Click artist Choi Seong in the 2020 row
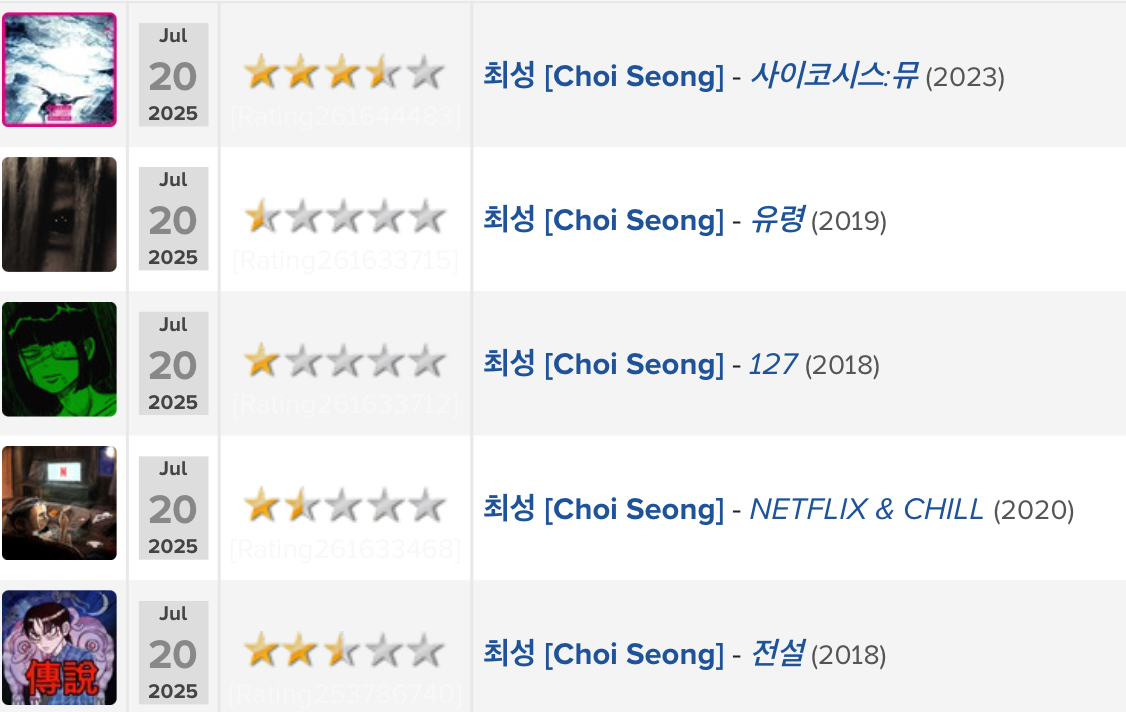Screen dimensions: 1126x712 tap(603, 509)
